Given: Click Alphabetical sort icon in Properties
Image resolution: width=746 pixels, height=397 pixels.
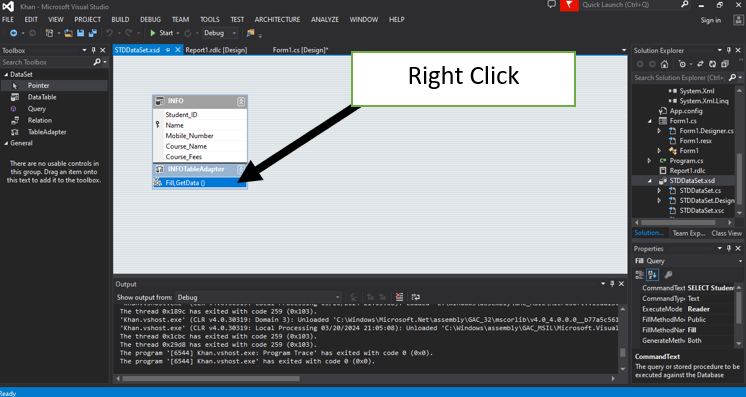Looking at the screenshot, I should (x=652, y=275).
